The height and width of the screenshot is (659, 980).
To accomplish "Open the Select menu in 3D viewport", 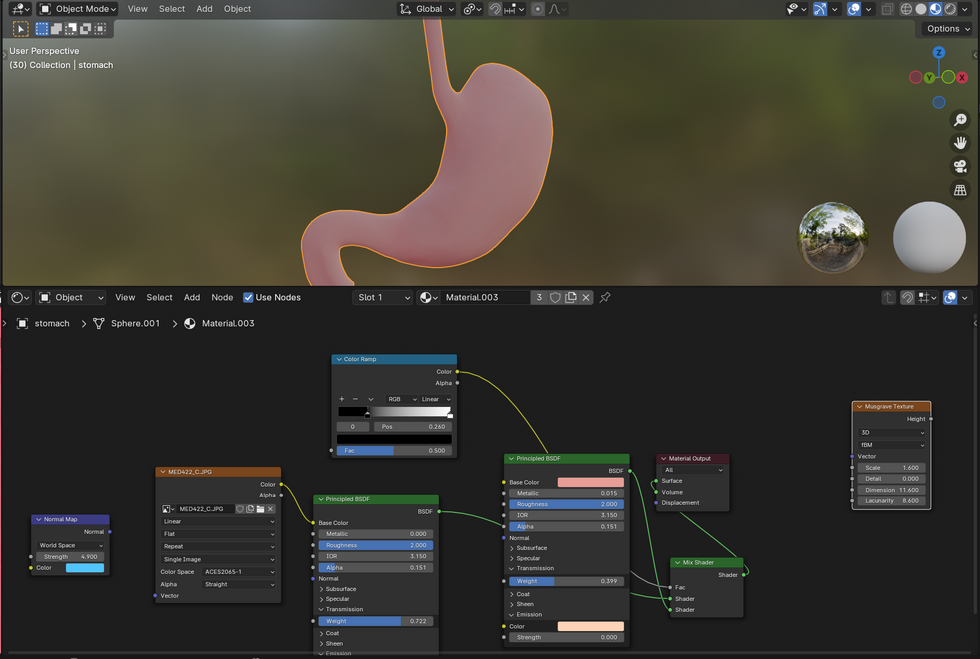I will [172, 9].
